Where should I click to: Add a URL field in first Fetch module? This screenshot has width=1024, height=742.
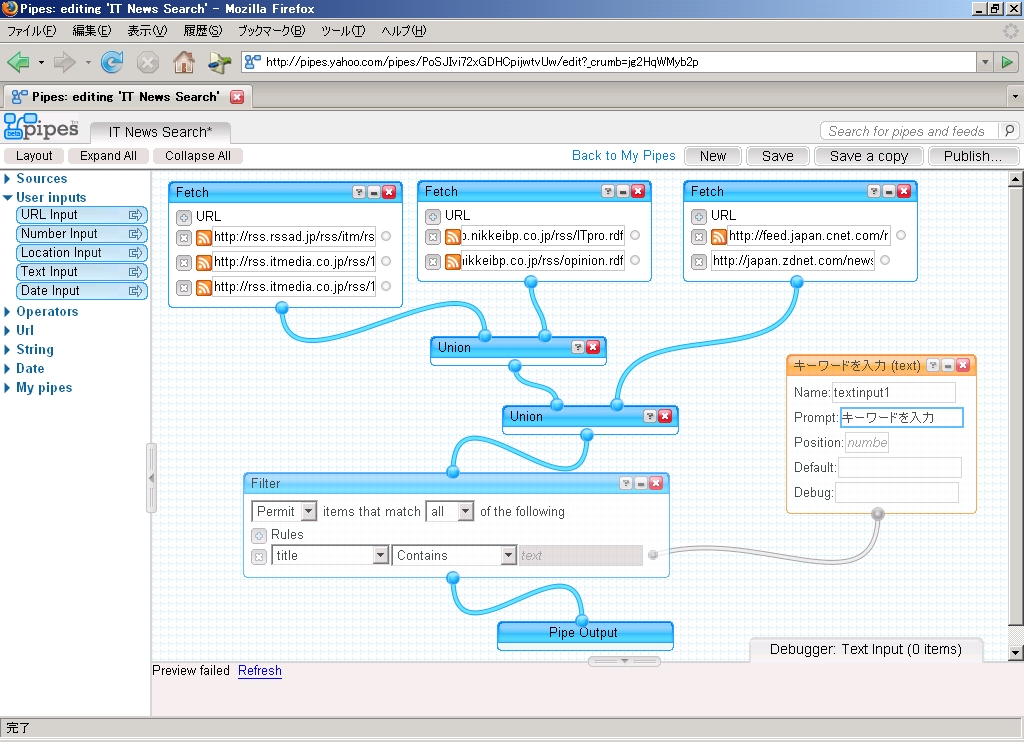(x=183, y=216)
